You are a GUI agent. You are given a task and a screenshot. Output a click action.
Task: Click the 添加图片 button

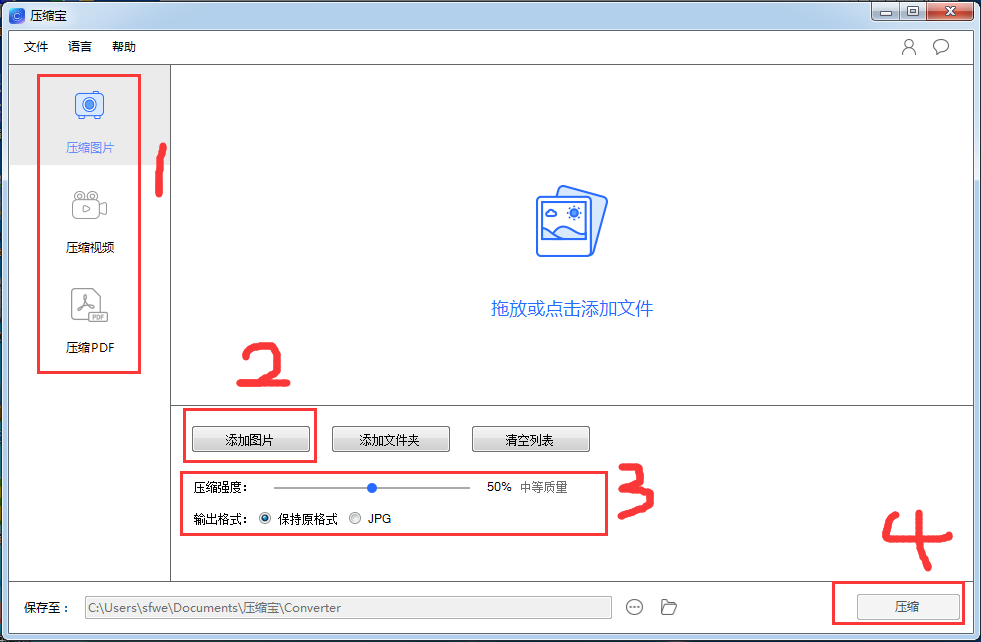coord(251,439)
